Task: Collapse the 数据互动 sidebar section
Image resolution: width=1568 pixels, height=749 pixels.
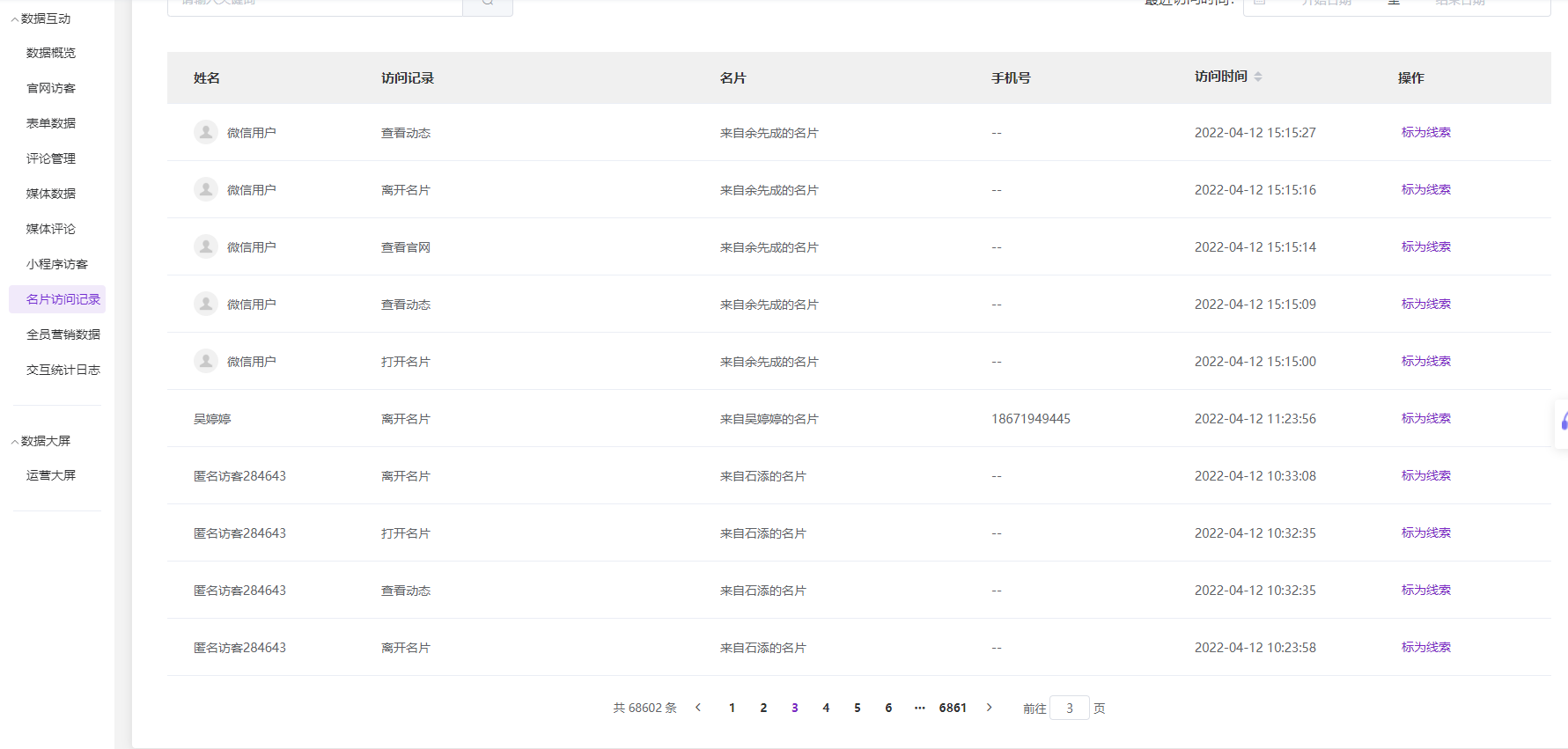Action: point(41,18)
